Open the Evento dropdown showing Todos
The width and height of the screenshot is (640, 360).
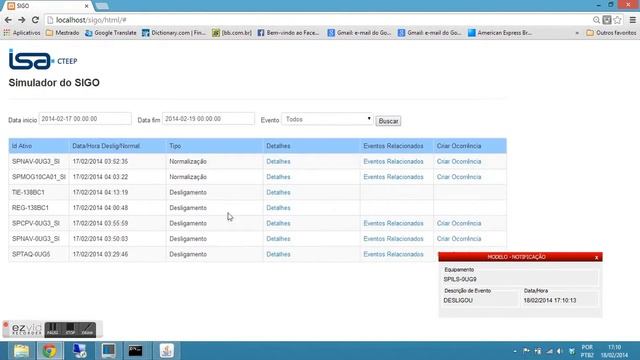[x=327, y=119]
